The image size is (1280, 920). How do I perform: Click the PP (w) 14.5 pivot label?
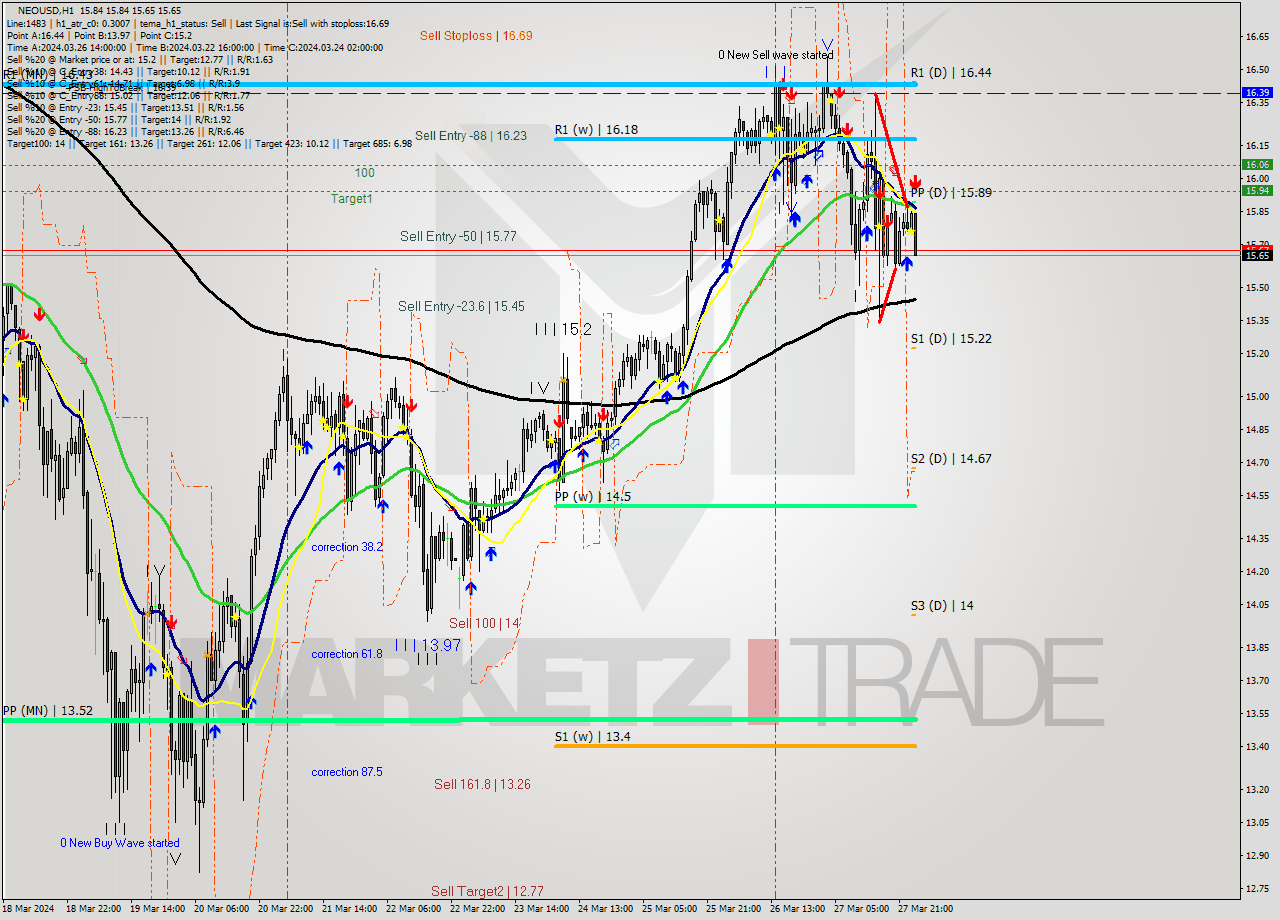point(593,497)
